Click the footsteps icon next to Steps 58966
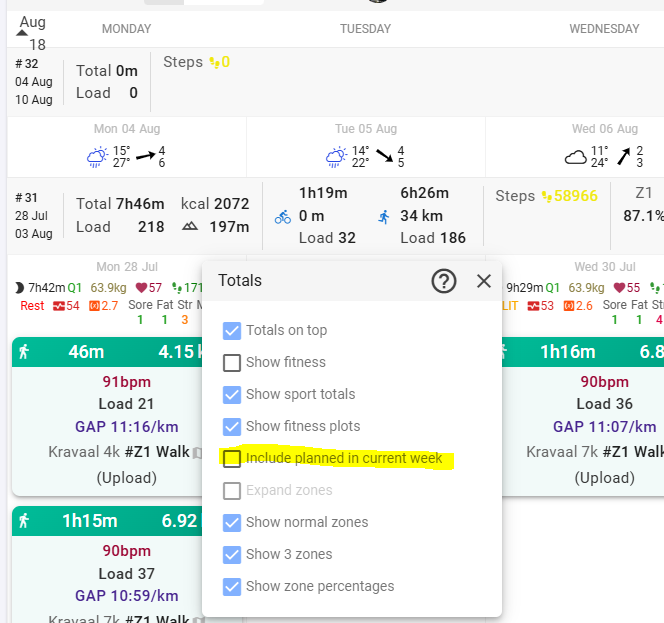Screen dimensions: 664x623 (x=549, y=196)
